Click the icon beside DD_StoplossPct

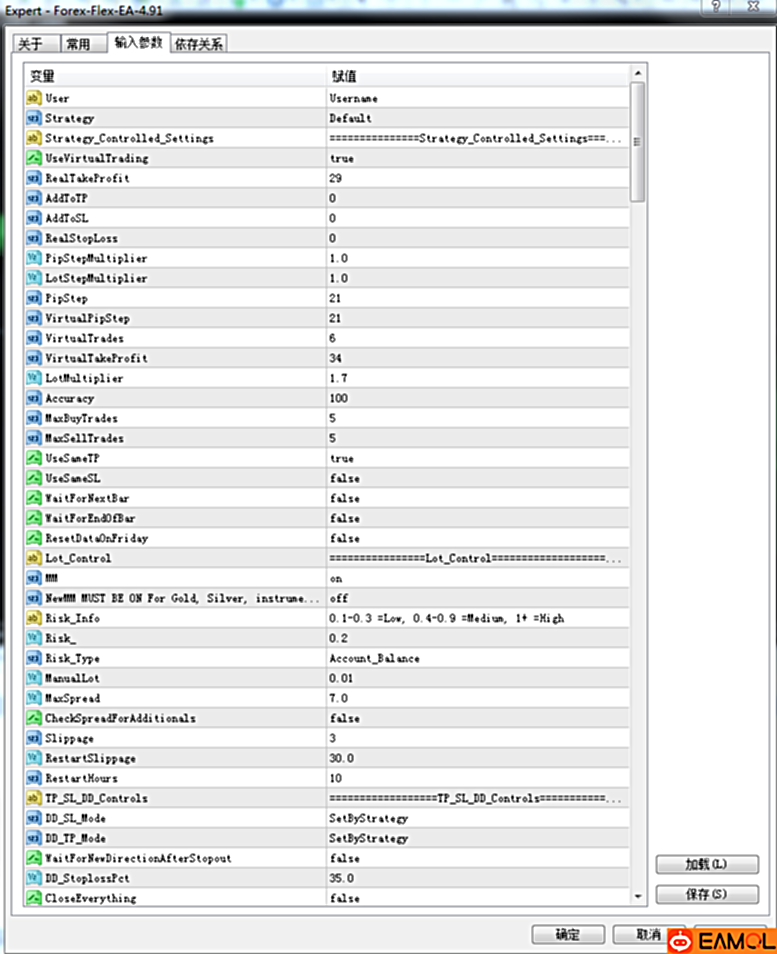tap(33, 878)
